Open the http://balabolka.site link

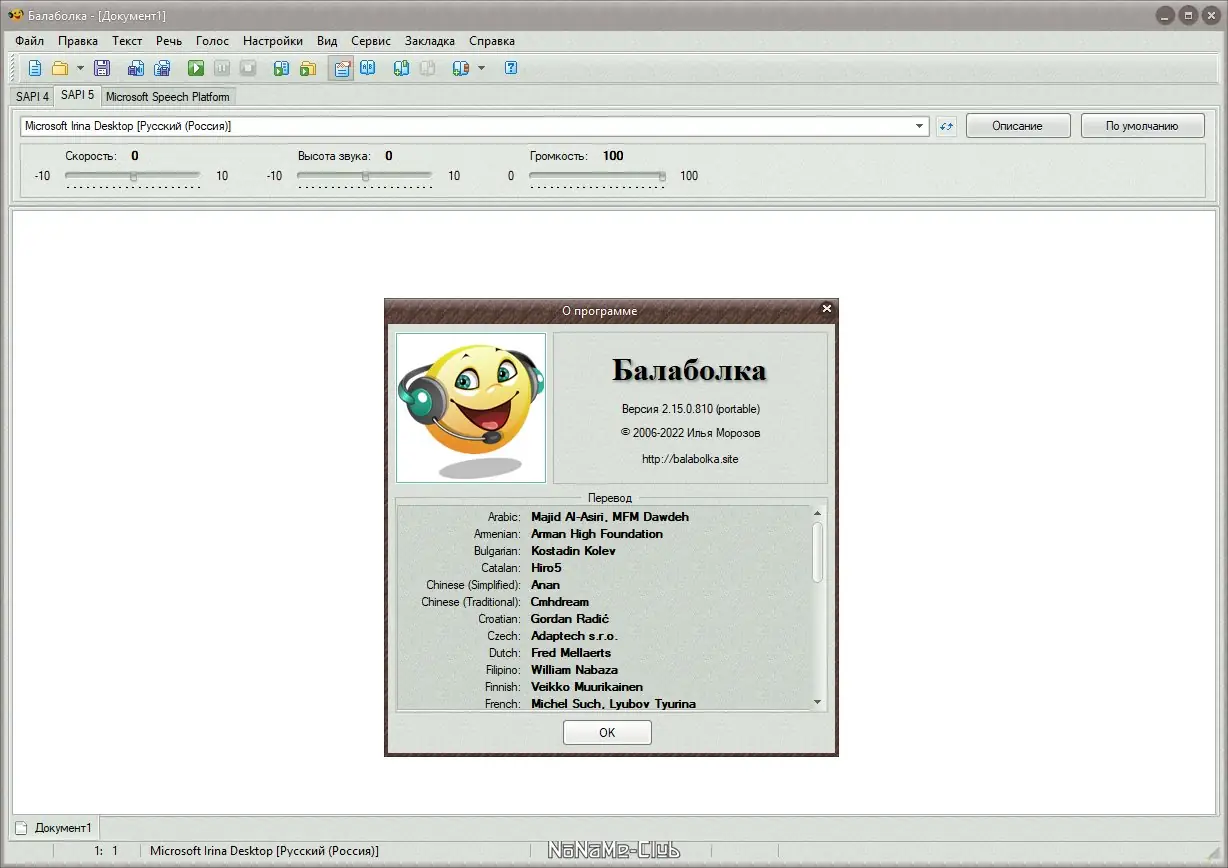point(690,459)
